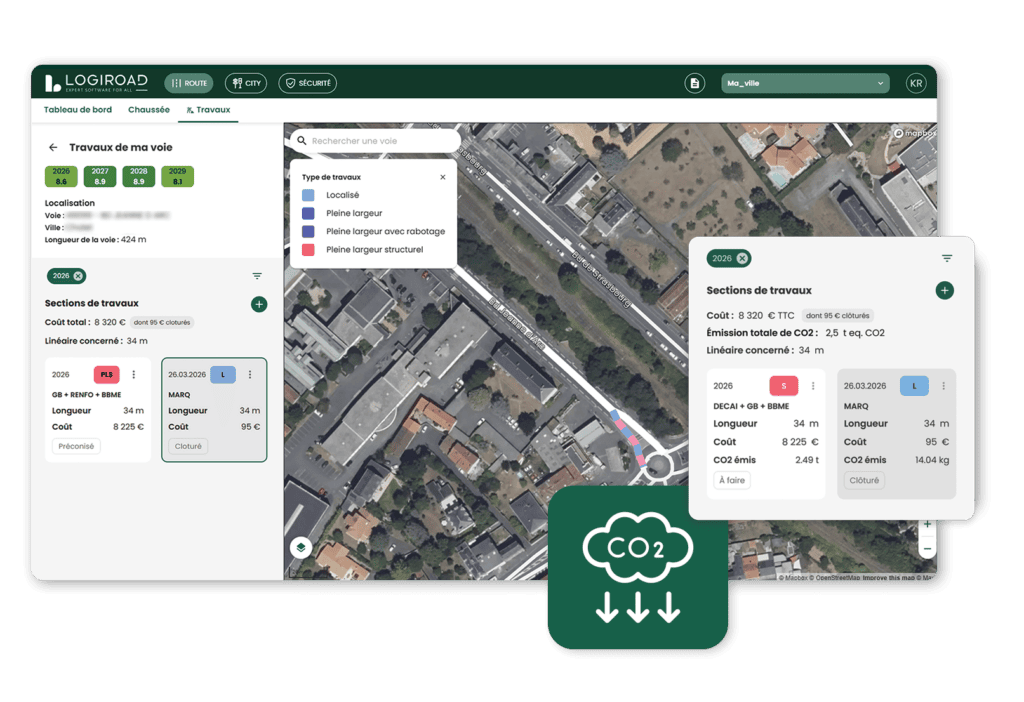This screenshot has height=702, width=1024.
Task: Click 'Émission totale de CO2' line
Action: click(x=795, y=333)
